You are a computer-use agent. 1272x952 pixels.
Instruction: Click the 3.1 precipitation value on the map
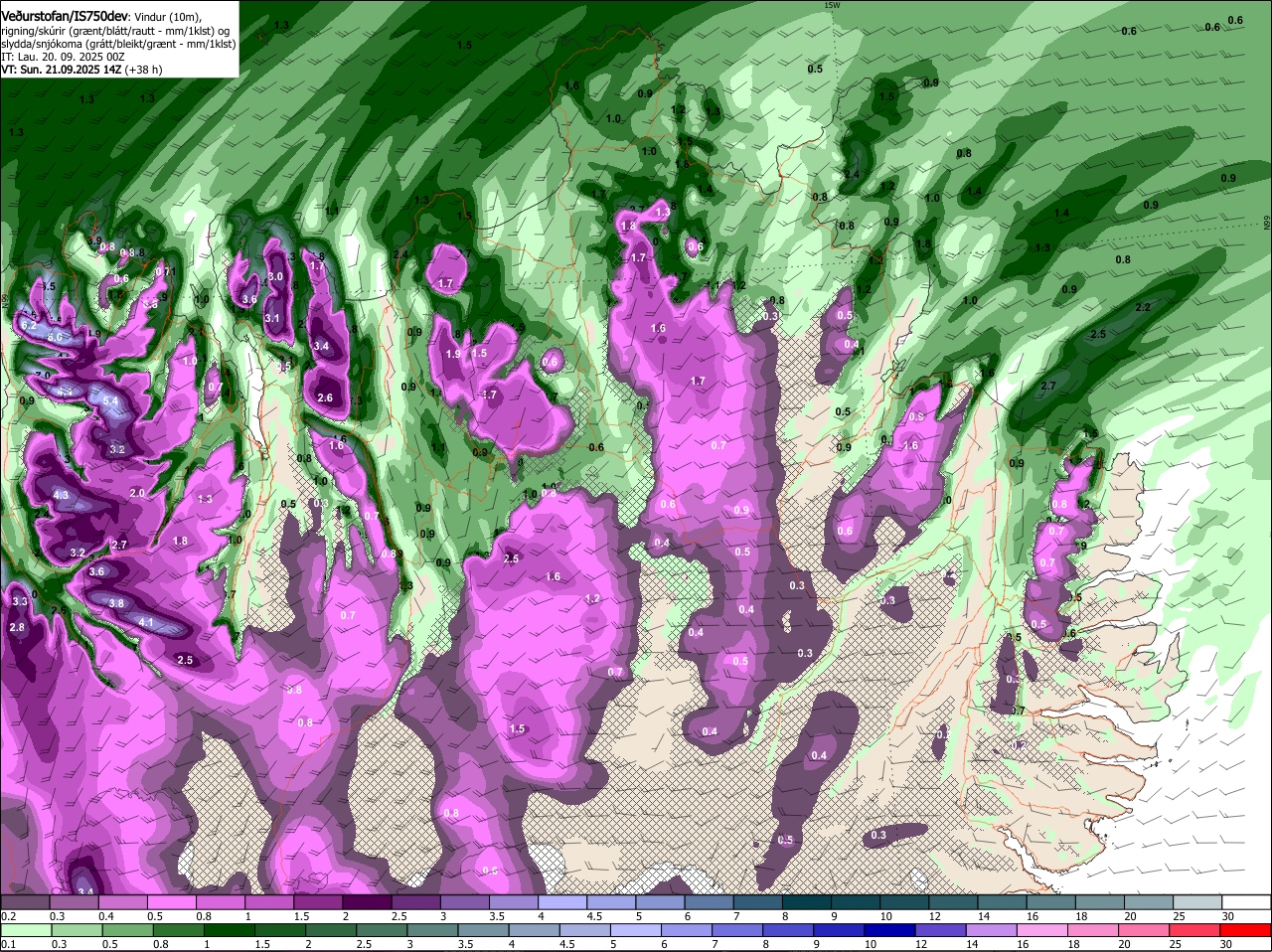(272, 318)
